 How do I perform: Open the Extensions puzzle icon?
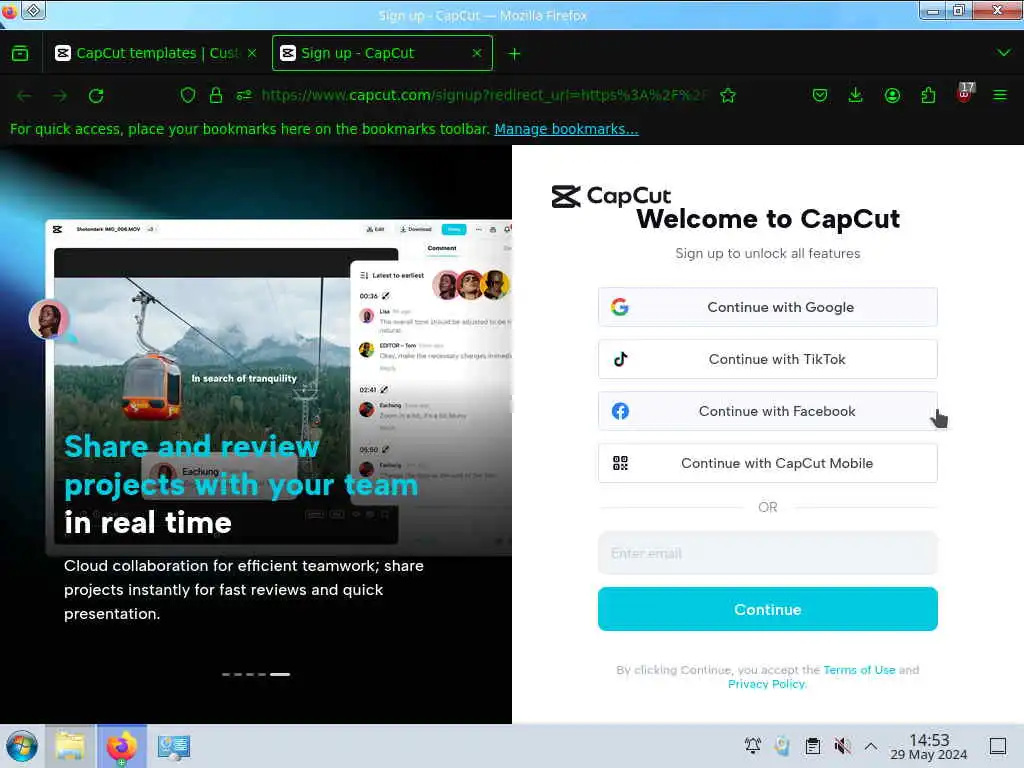(x=928, y=95)
